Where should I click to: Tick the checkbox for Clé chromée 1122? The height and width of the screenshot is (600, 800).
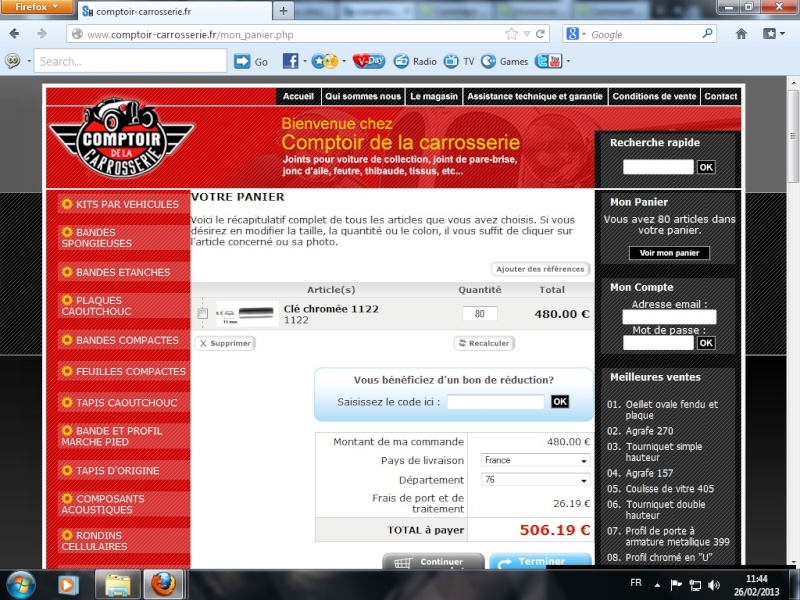click(x=203, y=313)
